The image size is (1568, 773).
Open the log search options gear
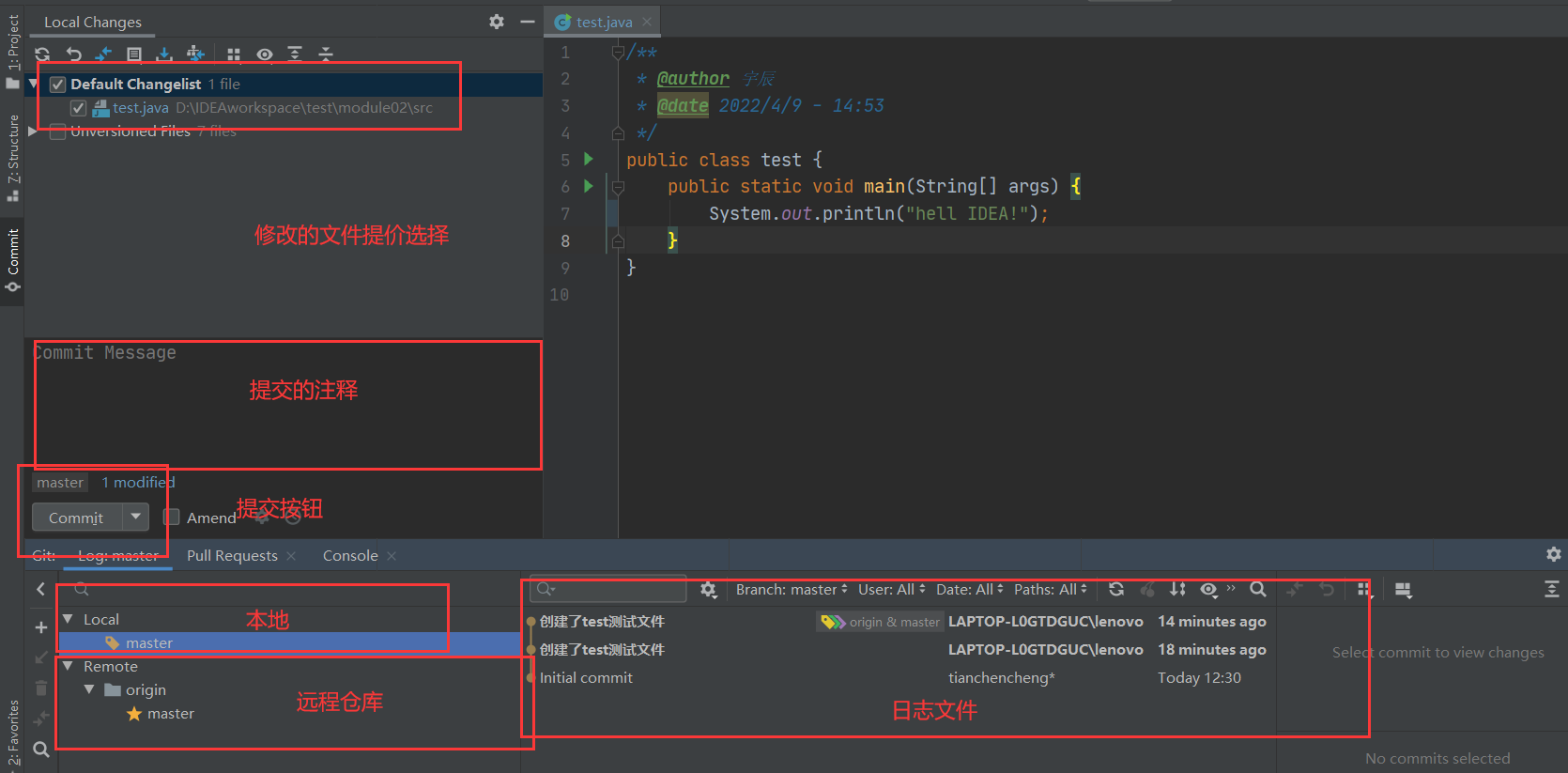coord(709,590)
